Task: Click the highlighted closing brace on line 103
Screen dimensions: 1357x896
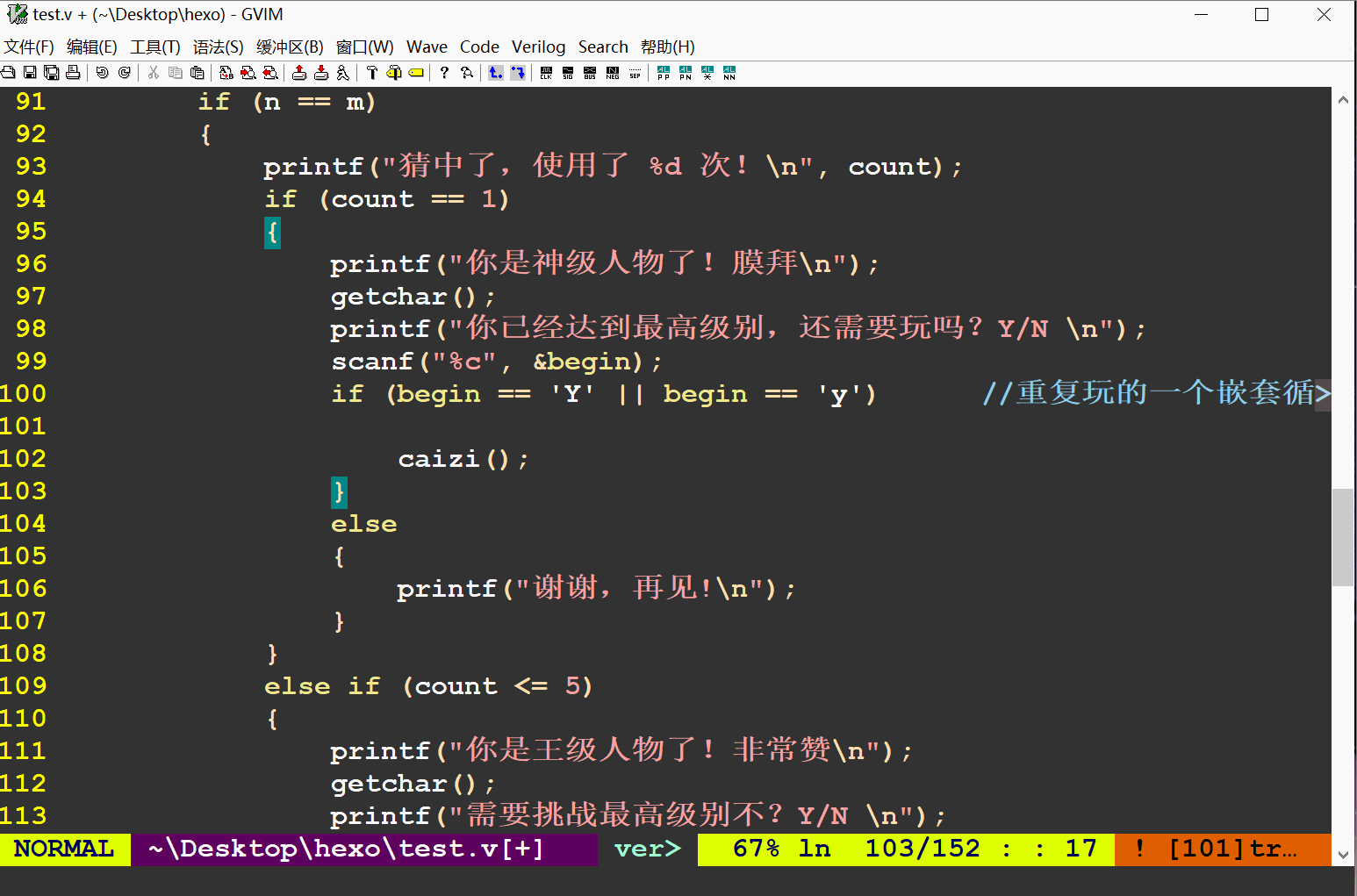Action: tap(339, 491)
